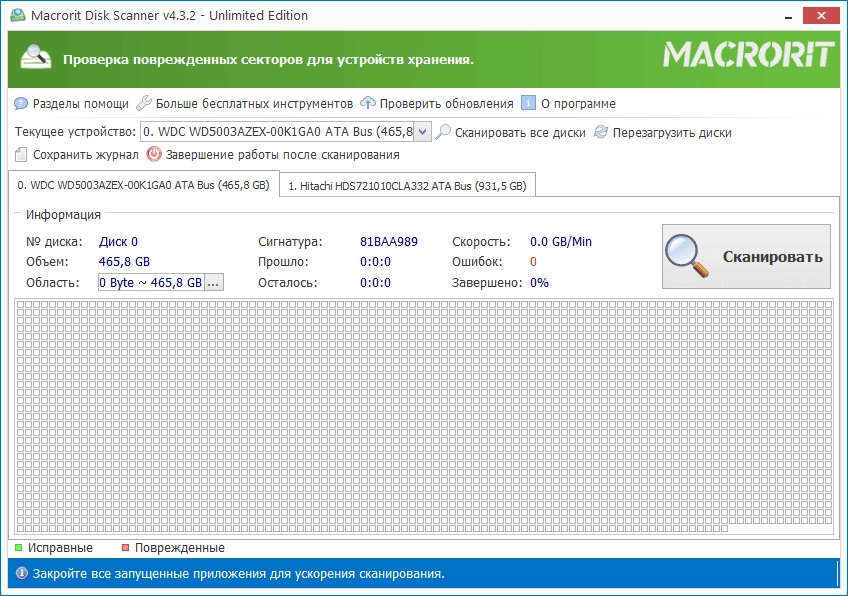Viewport: 848px width, 596px height.
Task: Open Разделы помощи help link
Action: pyautogui.click(x=81, y=103)
